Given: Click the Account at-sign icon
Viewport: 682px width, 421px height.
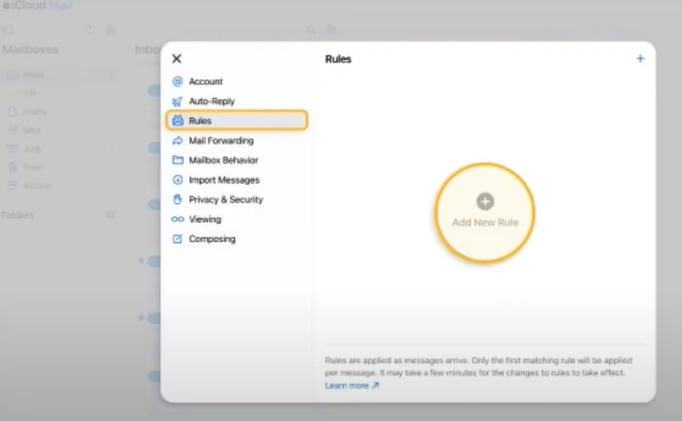Looking at the screenshot, I should click(x=178, y=82).
